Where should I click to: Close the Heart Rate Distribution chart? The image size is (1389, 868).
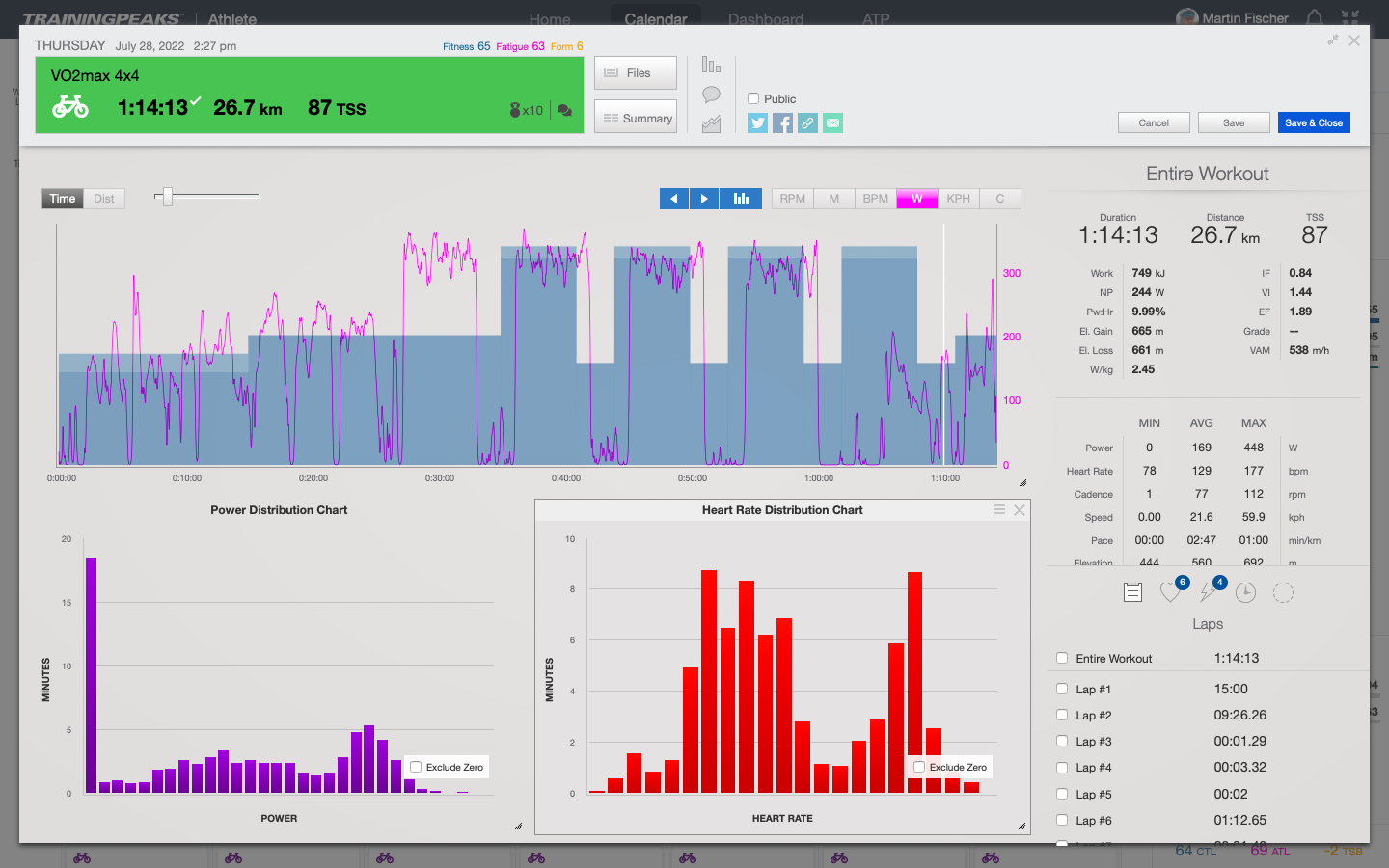click(x=1019, y=509)
